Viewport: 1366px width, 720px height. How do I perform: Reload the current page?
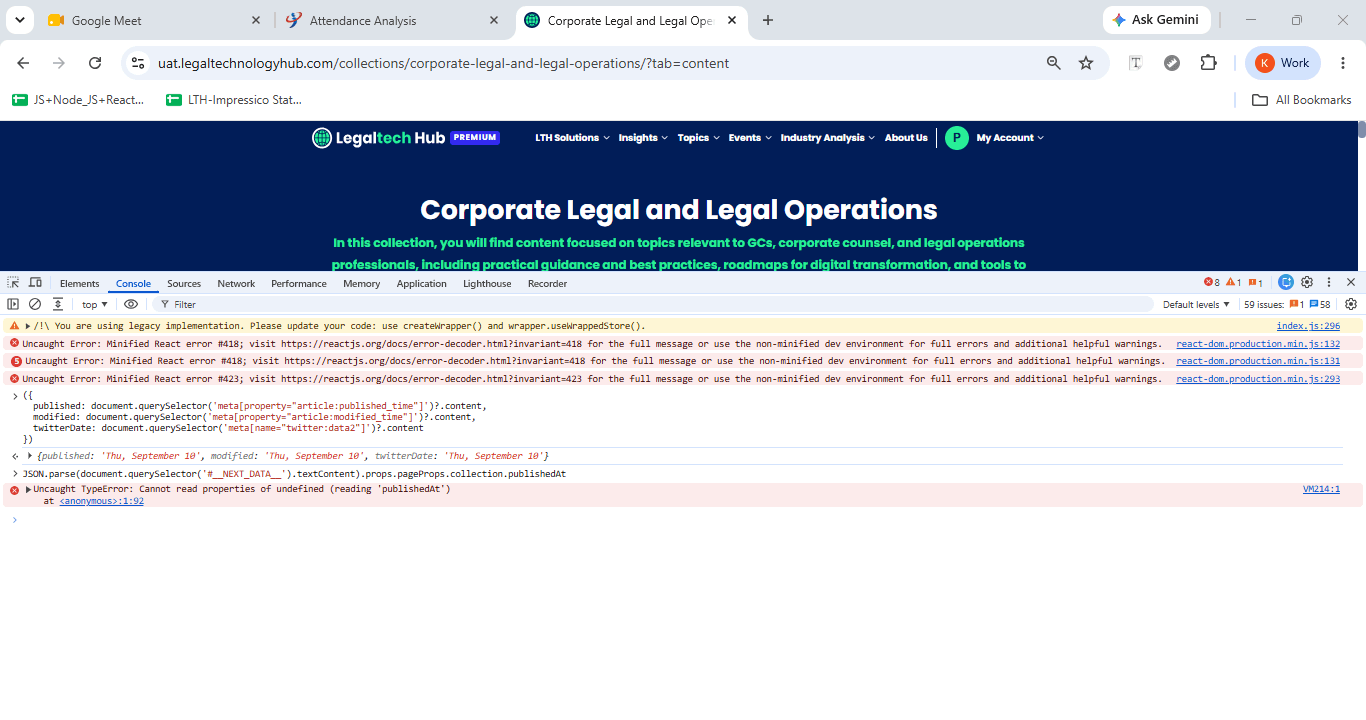(95, 63)
